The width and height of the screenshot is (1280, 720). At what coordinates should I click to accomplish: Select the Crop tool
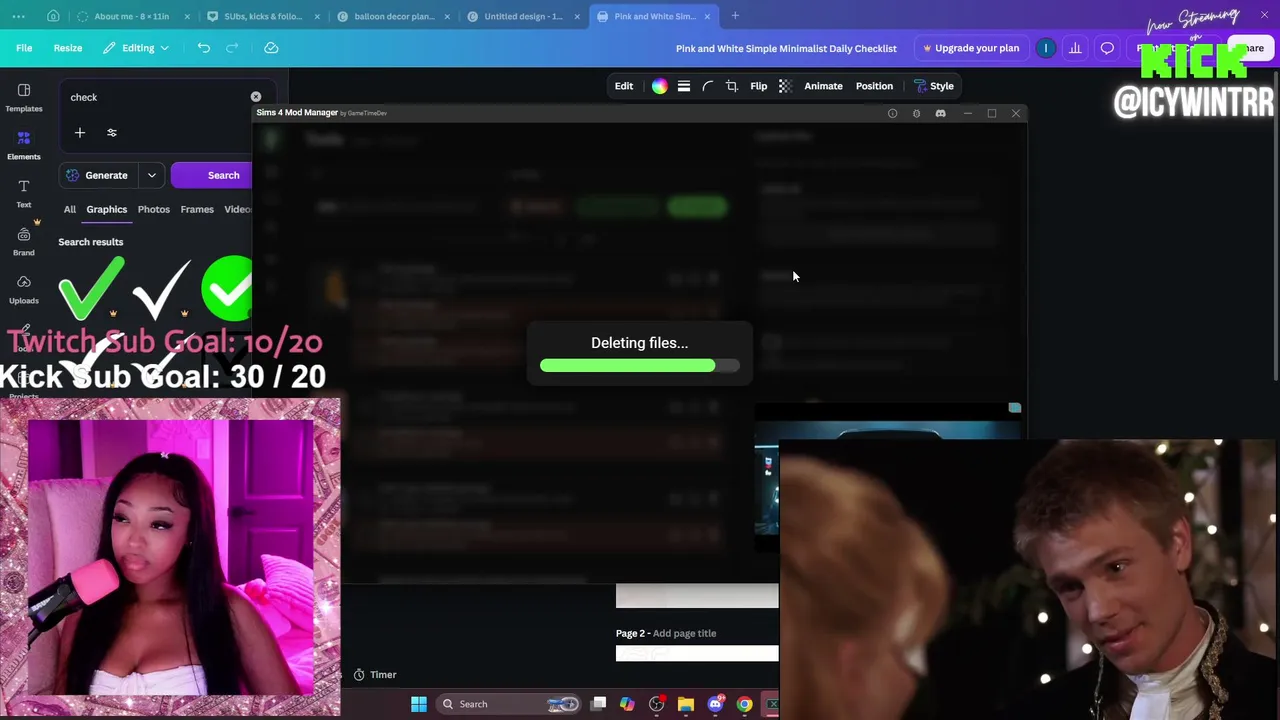point(732,86)
